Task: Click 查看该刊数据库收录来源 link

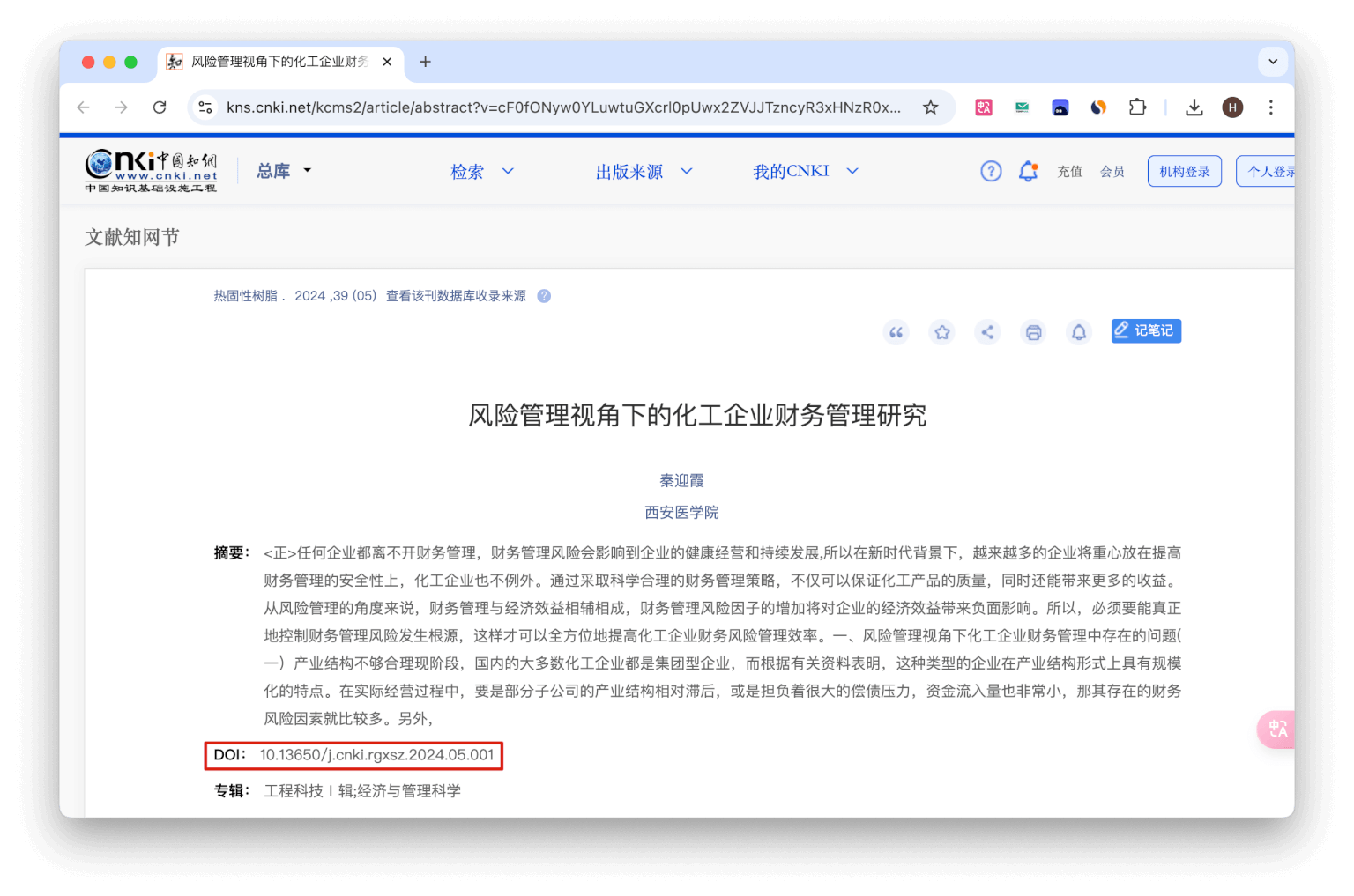Action: click(456, 296)
